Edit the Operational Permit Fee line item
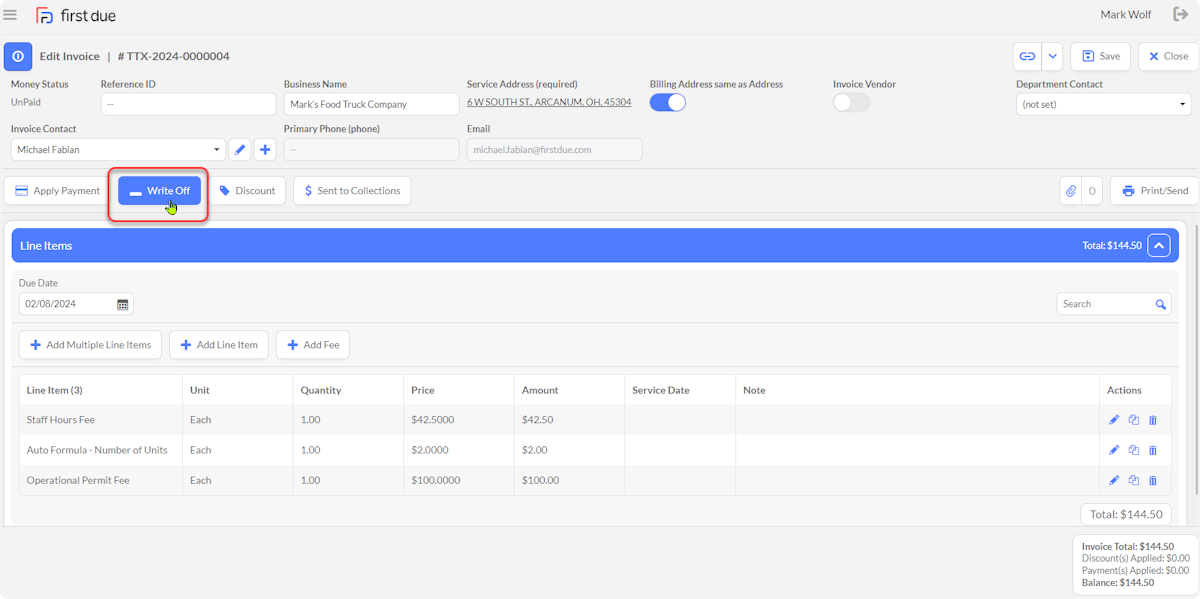Image resolution: width=1200 pixels, height=599 pixels. coord(1114,480)
